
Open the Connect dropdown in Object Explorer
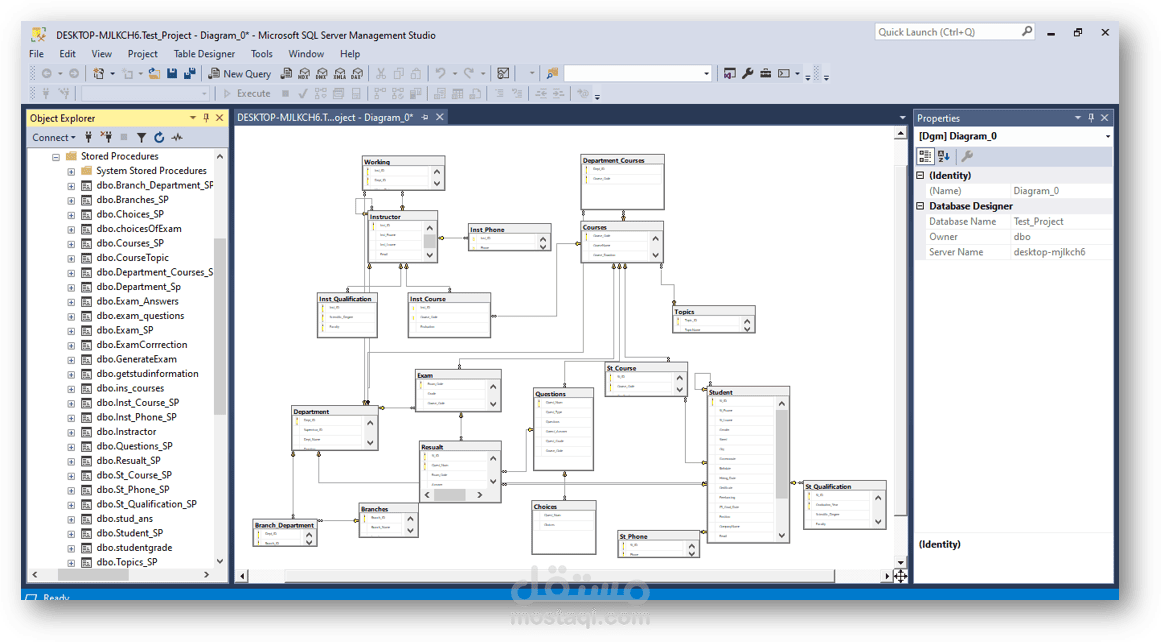(x=53, y=137)
